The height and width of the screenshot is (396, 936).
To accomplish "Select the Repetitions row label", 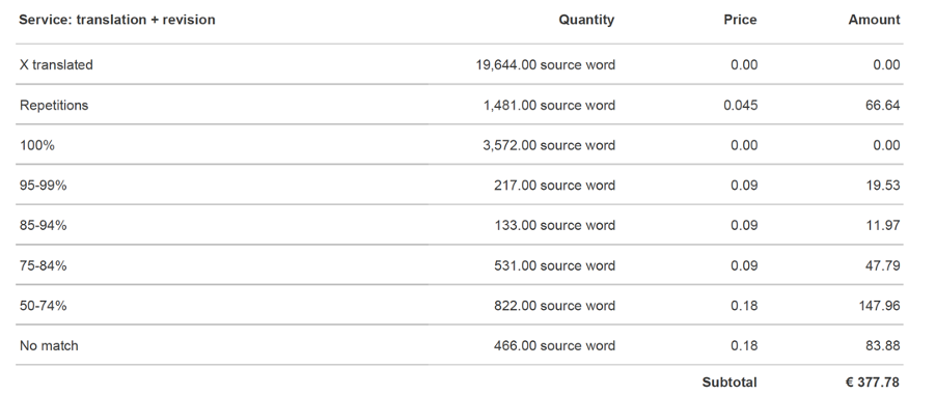I will (54, 105).
